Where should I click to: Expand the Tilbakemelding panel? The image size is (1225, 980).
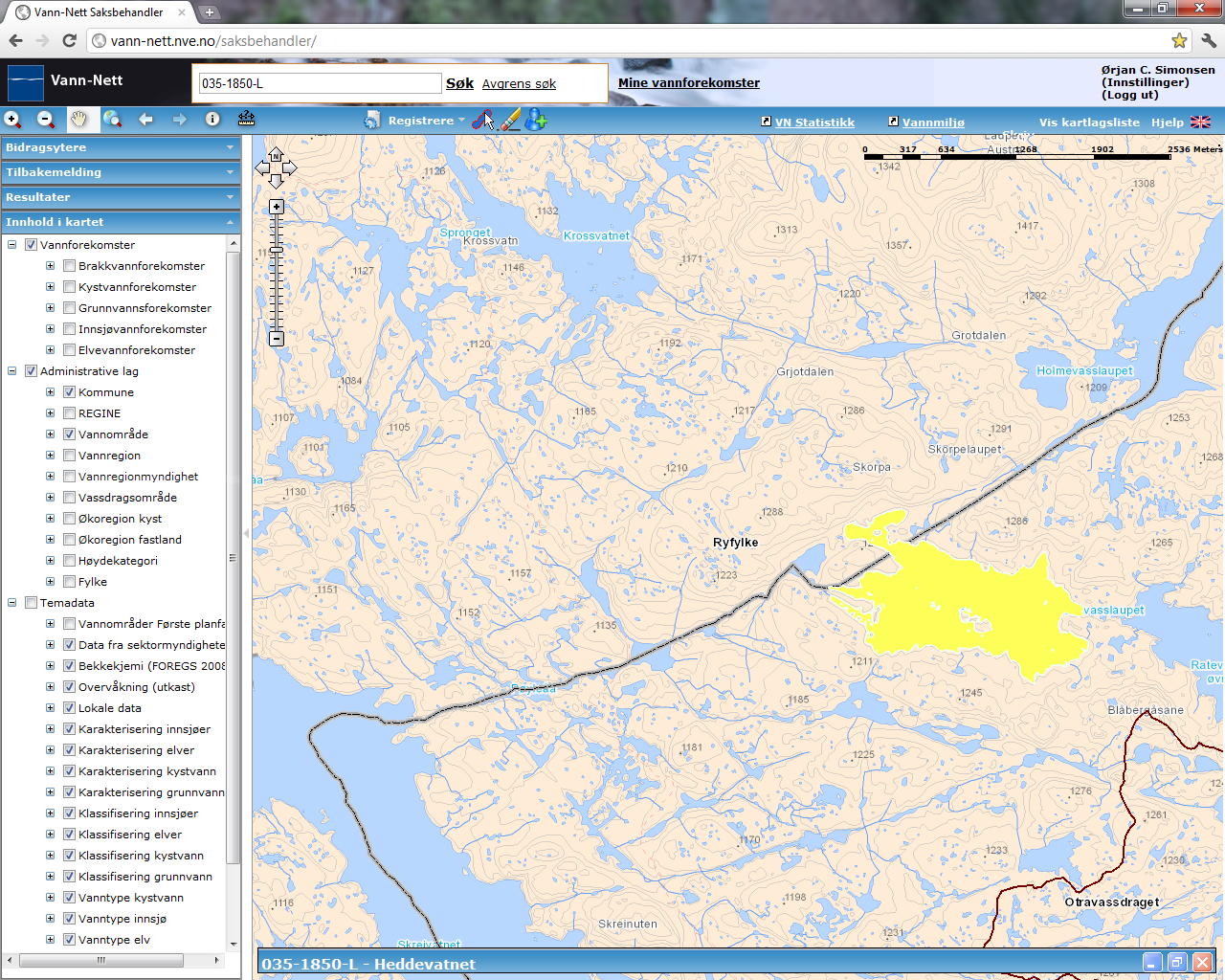(x=120, y=172)
